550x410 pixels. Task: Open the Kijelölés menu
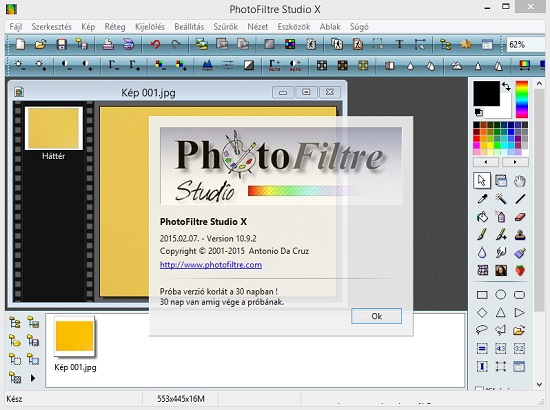tap(150, 27)
